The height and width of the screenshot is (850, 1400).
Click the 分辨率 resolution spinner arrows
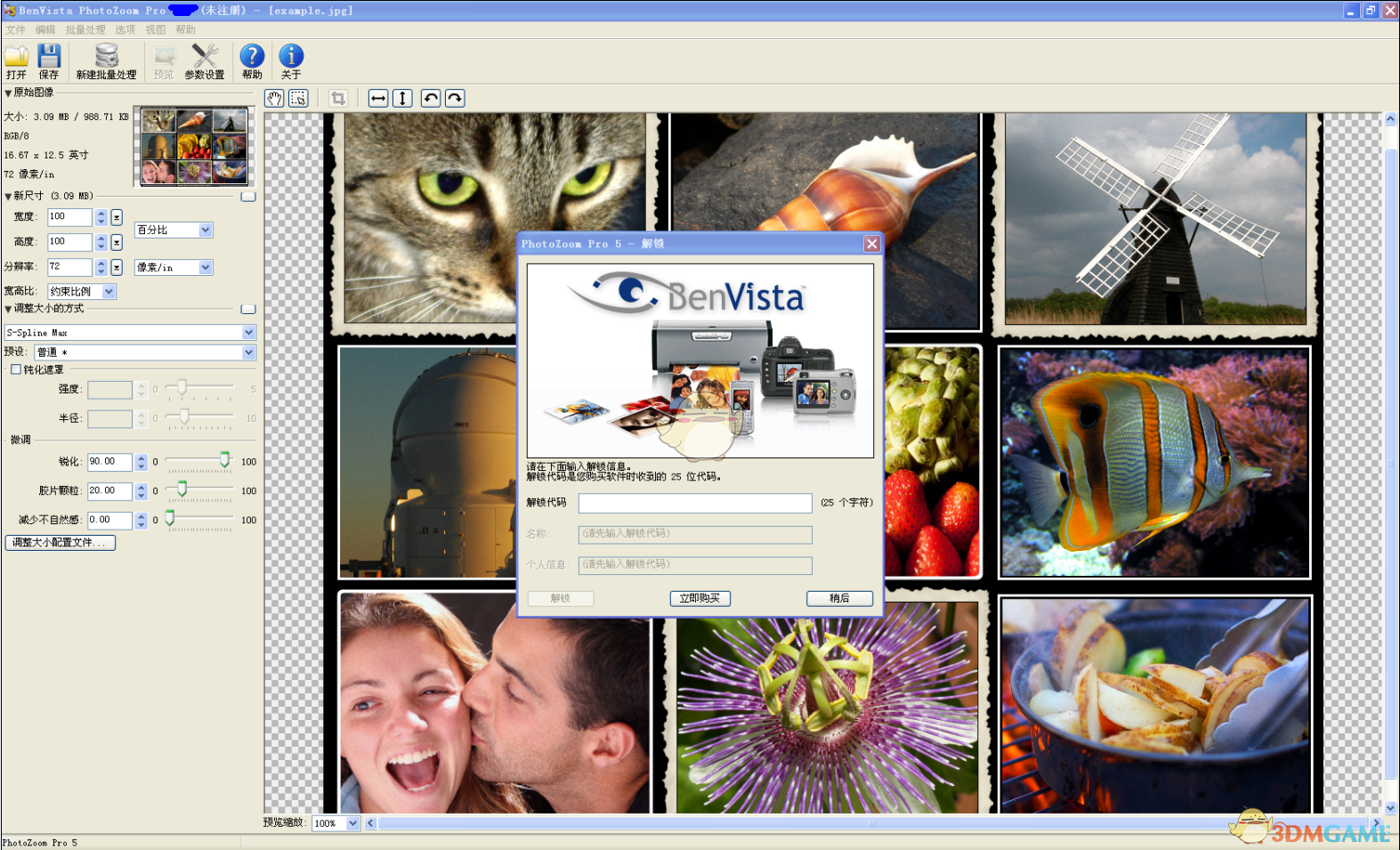click(x=101, y=267)
